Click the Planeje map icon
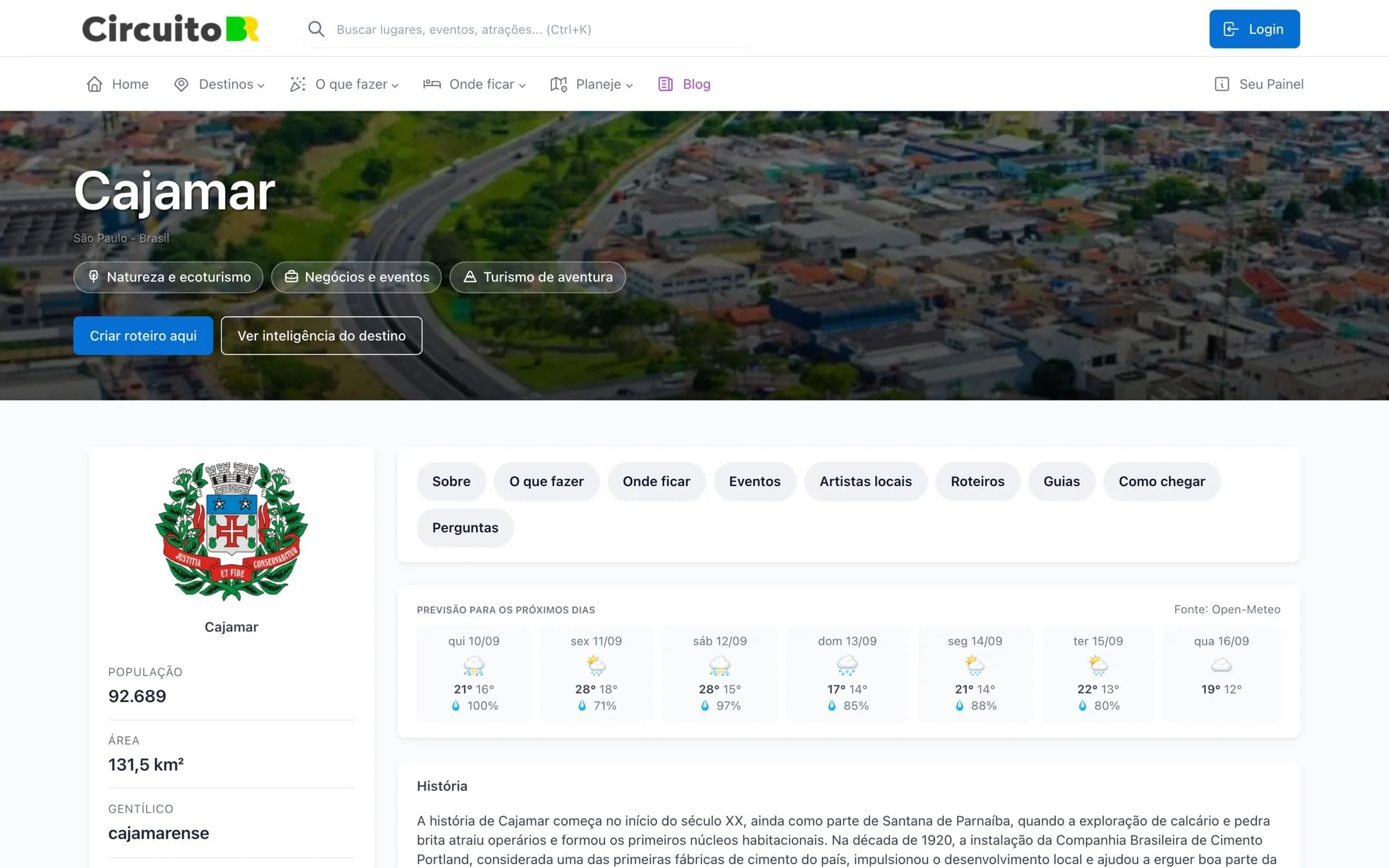Image resolution: width=1389 pixels, height=868 pixels. (559, 84)
